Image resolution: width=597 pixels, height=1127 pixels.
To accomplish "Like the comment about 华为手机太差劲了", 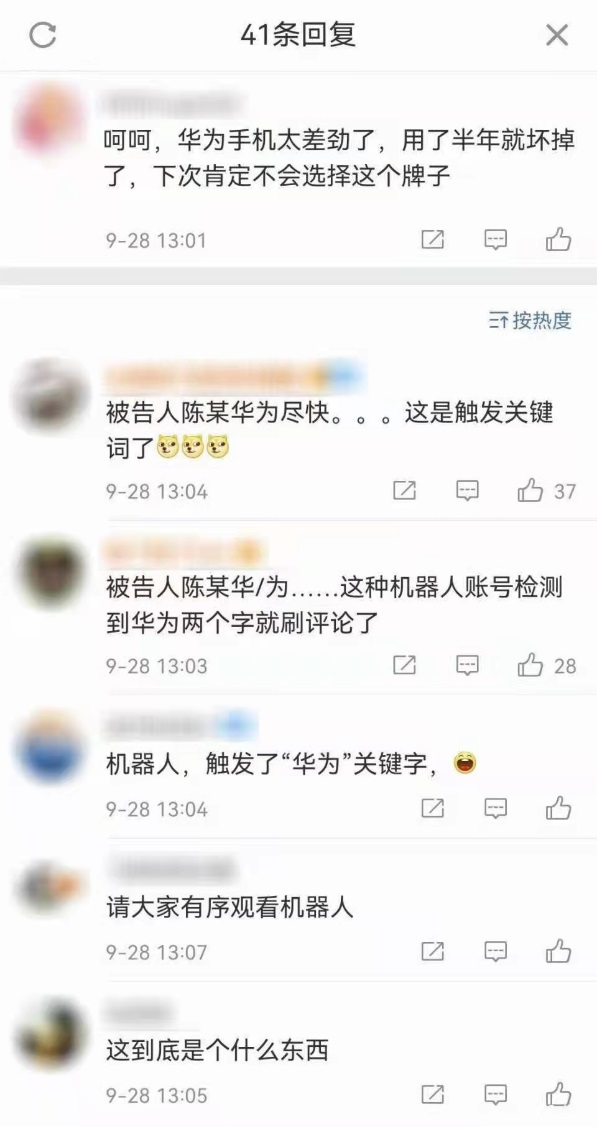I will (x=558, y=239).
